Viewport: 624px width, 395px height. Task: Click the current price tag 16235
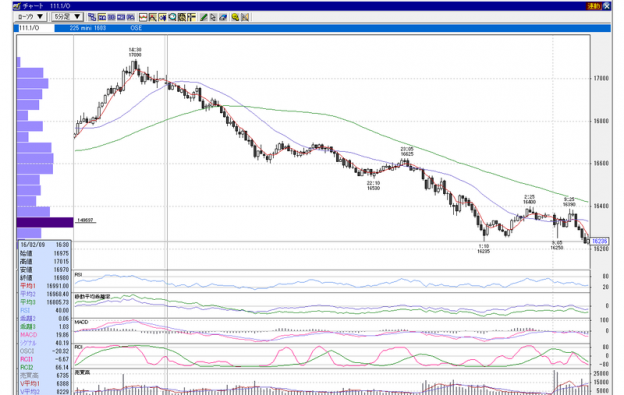click(599, 241)
